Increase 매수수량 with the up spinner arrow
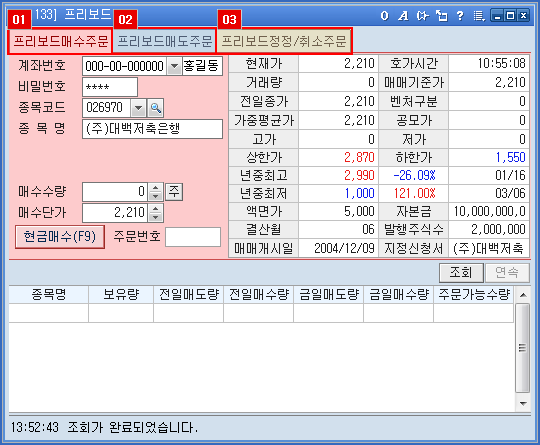 tap(155, 187)
